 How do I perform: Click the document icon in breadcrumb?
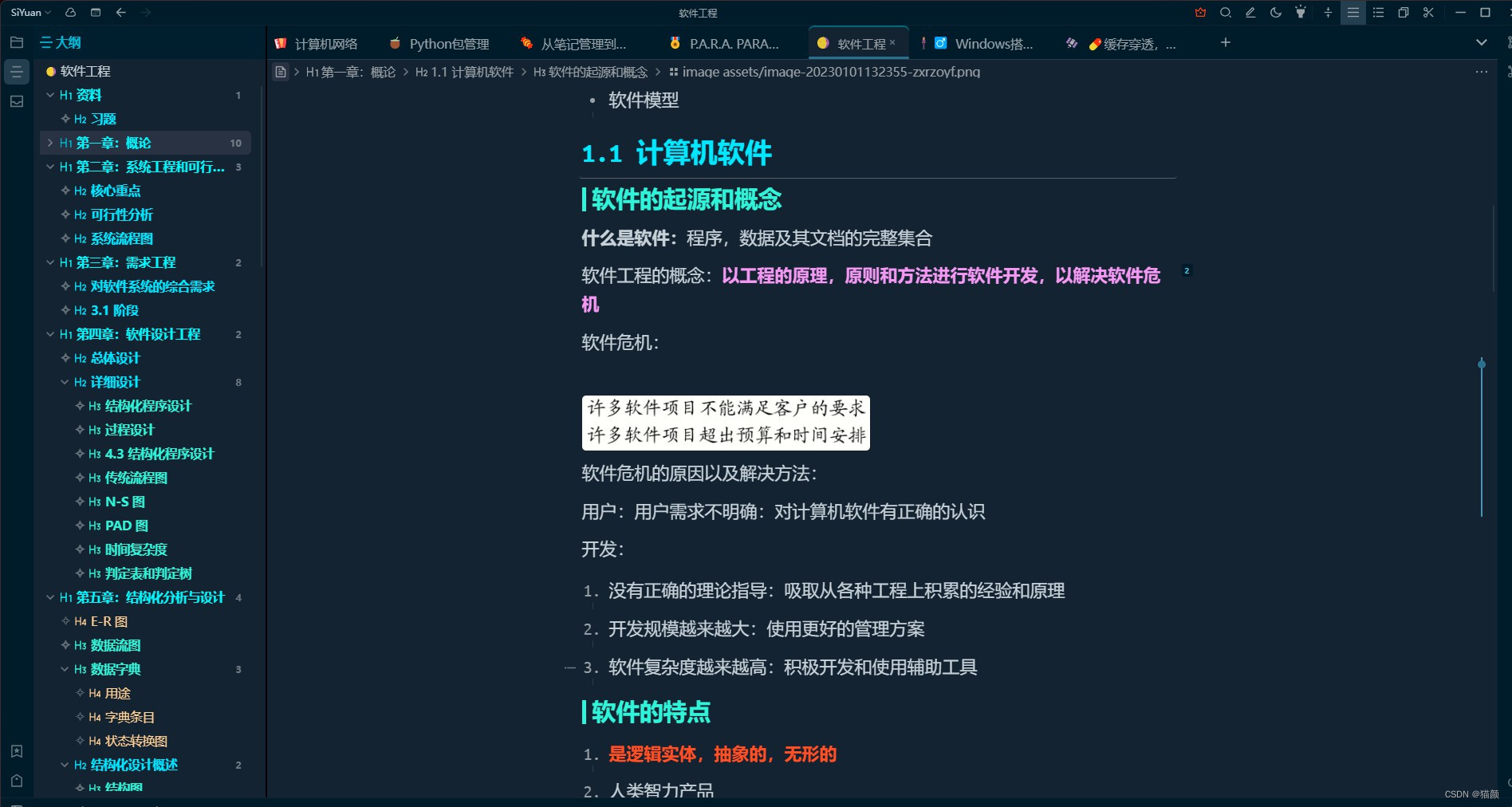coord(281,72)
